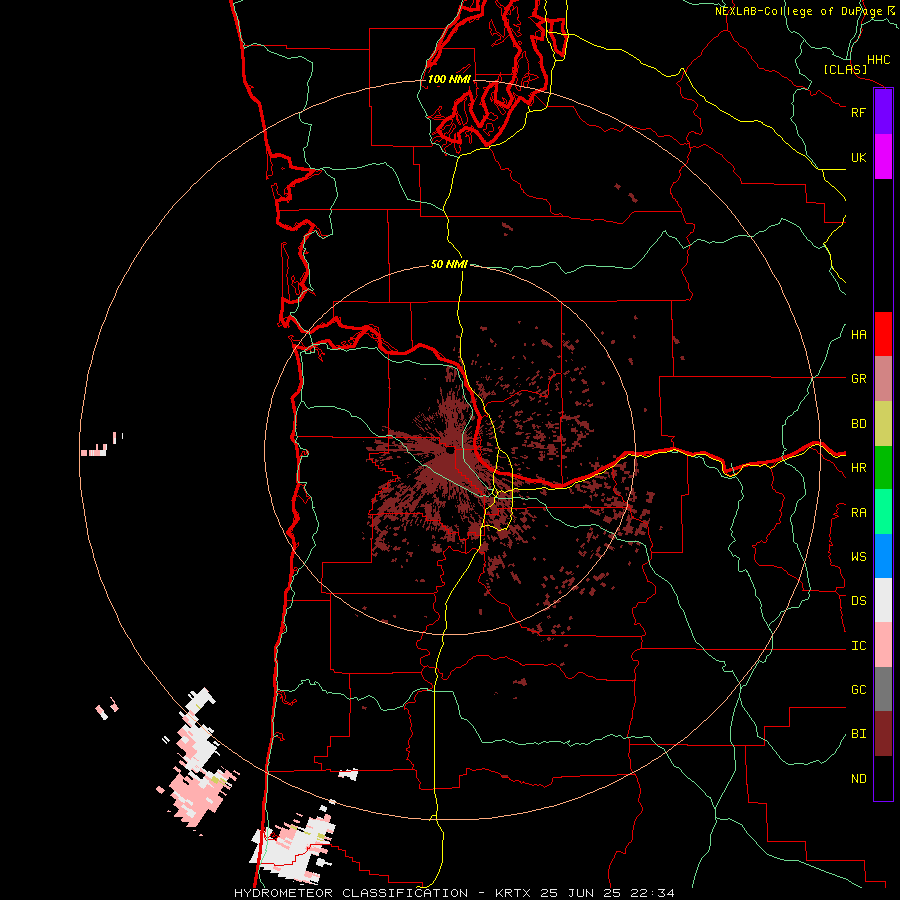Pick the red HA color swatch
The image size is (900, 900).
(x=883, y=334)
